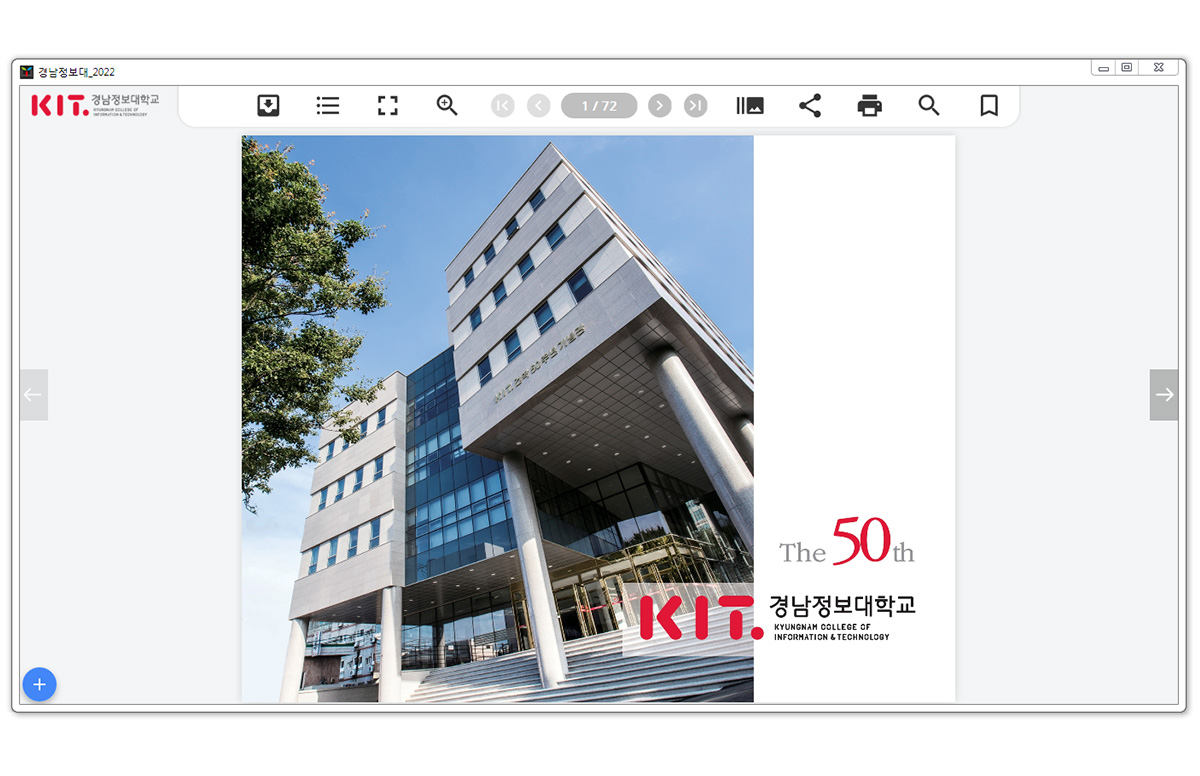This screenshot has height=776, width=1200.
Task: Jump to the first page
Action: [503, 106]
